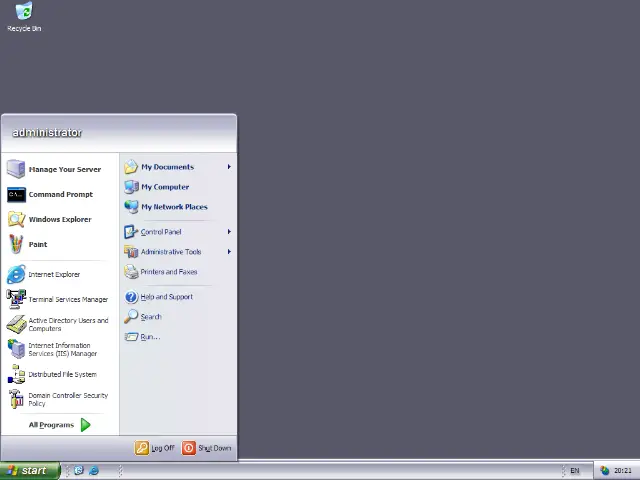Image resolution: width=640 pixels, height=480 pixels.
Task: Click the Shut Down power icon
Action: (189, 448)
